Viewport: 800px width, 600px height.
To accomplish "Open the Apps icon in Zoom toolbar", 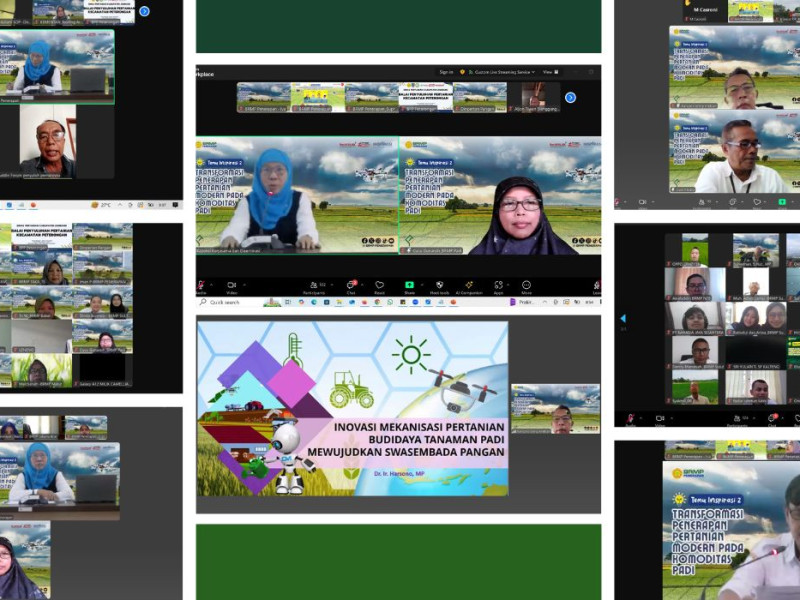I will 498,286.
